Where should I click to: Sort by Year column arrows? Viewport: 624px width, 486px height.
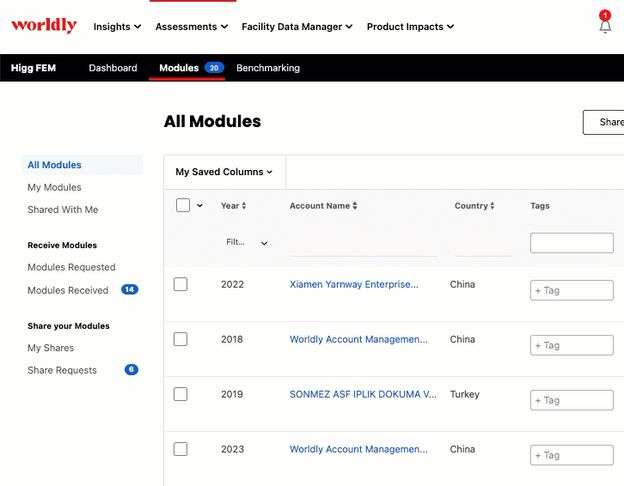pyautogui.click(x=244, y=206)
